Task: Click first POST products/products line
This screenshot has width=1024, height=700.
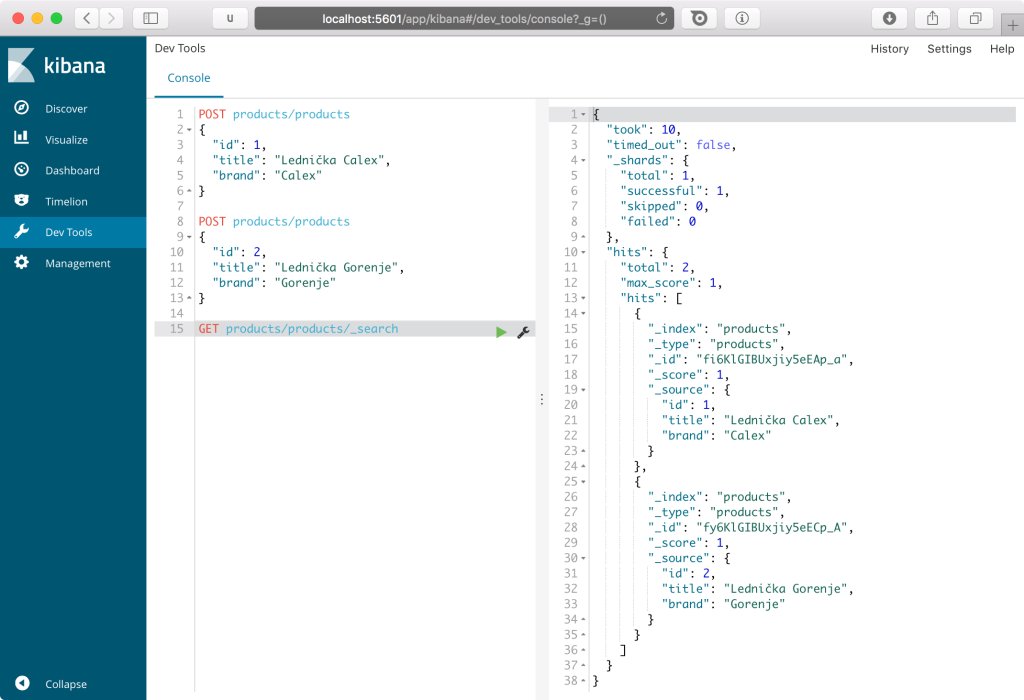Action: (274, 114)
